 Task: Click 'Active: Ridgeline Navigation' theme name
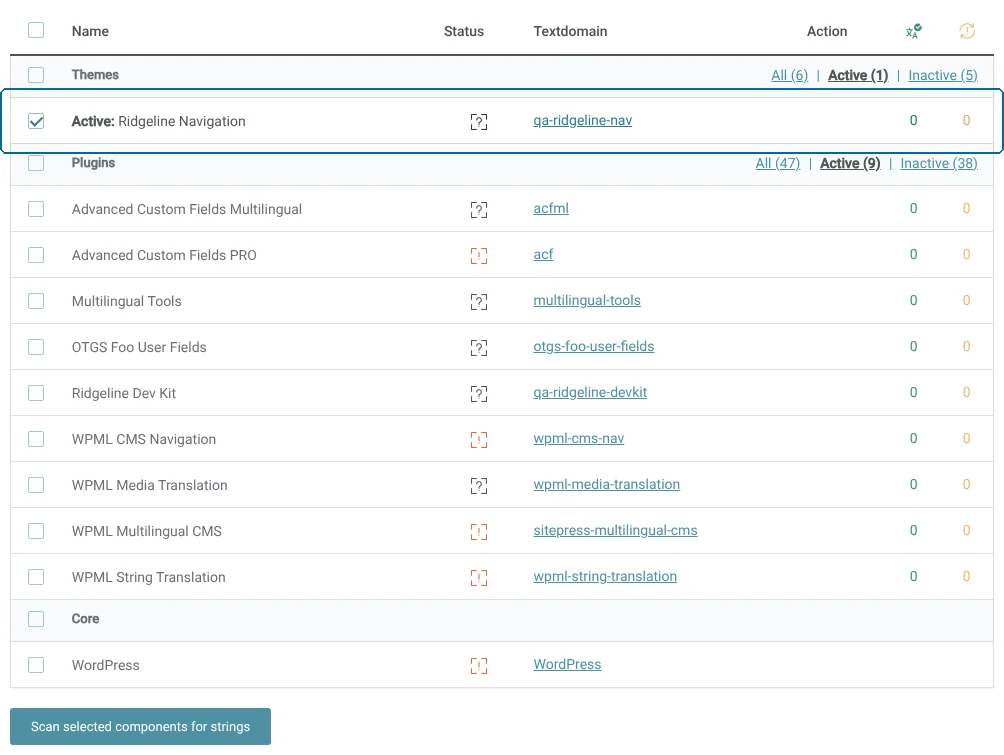click(159, 122)
